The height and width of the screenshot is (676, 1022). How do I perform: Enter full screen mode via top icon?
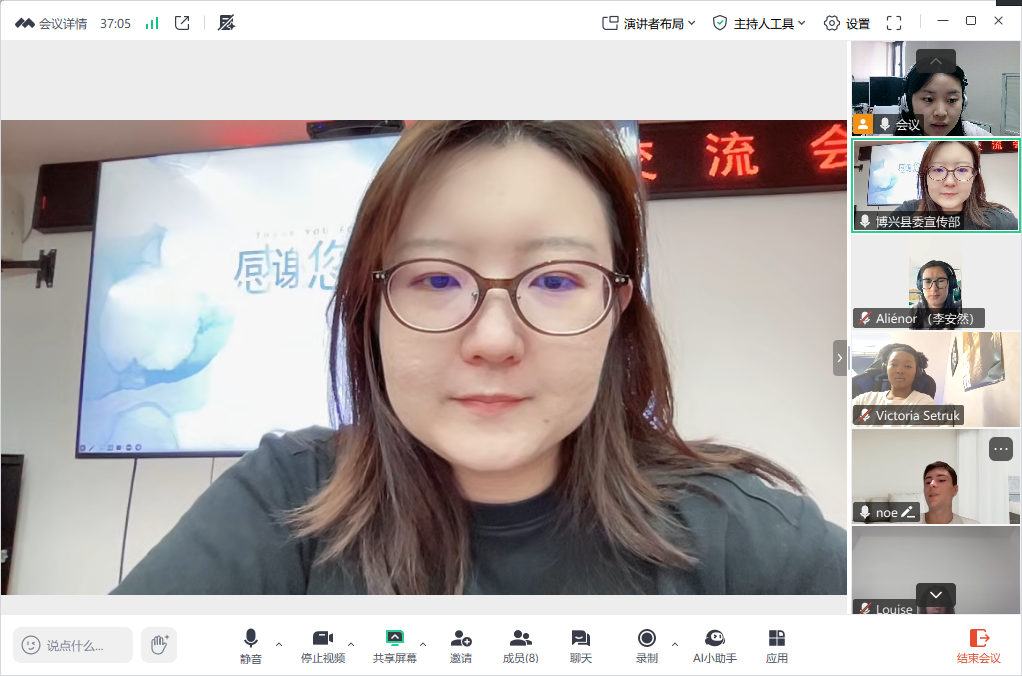pos(894,23)
